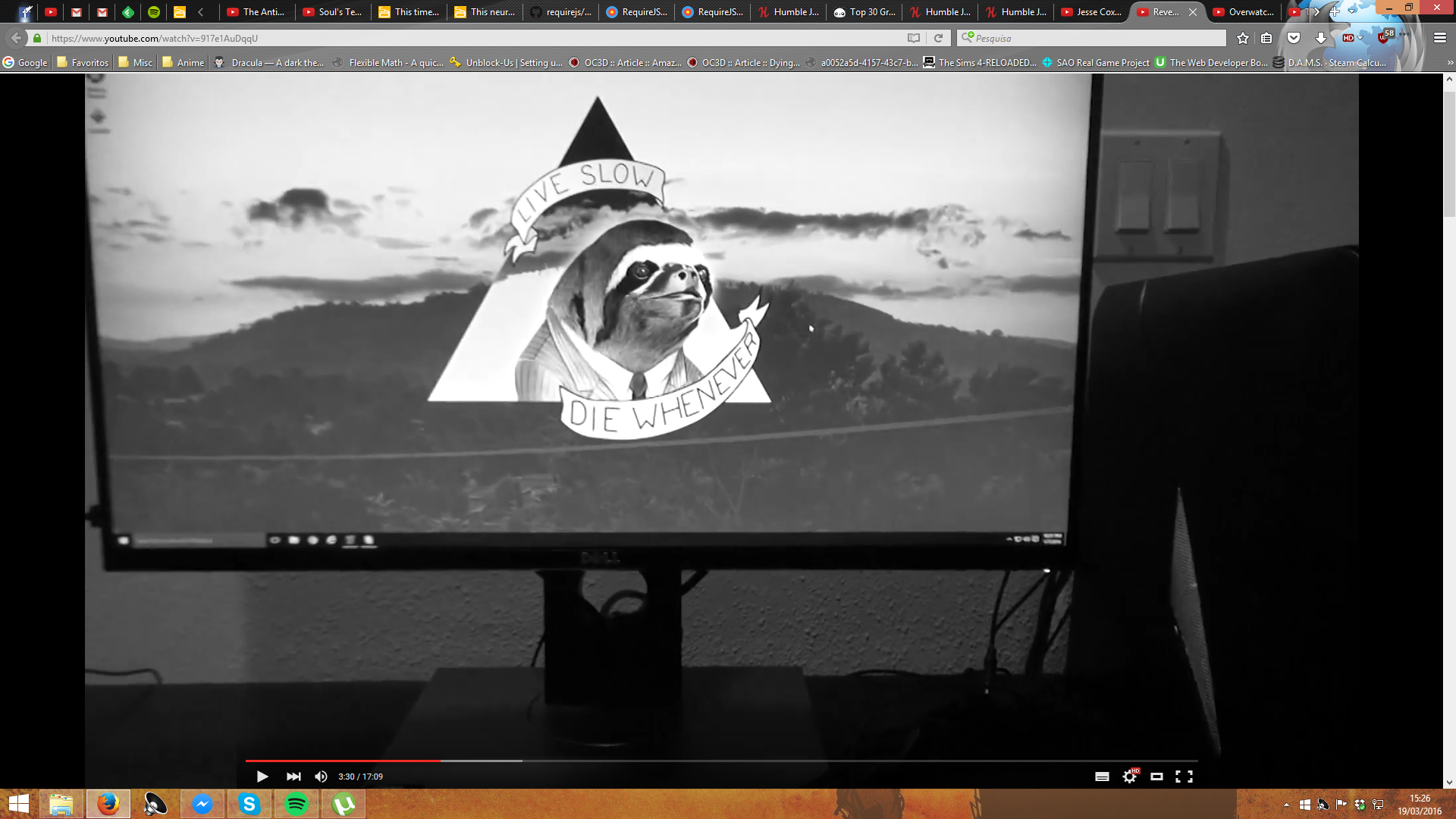
Task: Open the Firefox downloads arrow
Action: click(x=1320, y=38)
